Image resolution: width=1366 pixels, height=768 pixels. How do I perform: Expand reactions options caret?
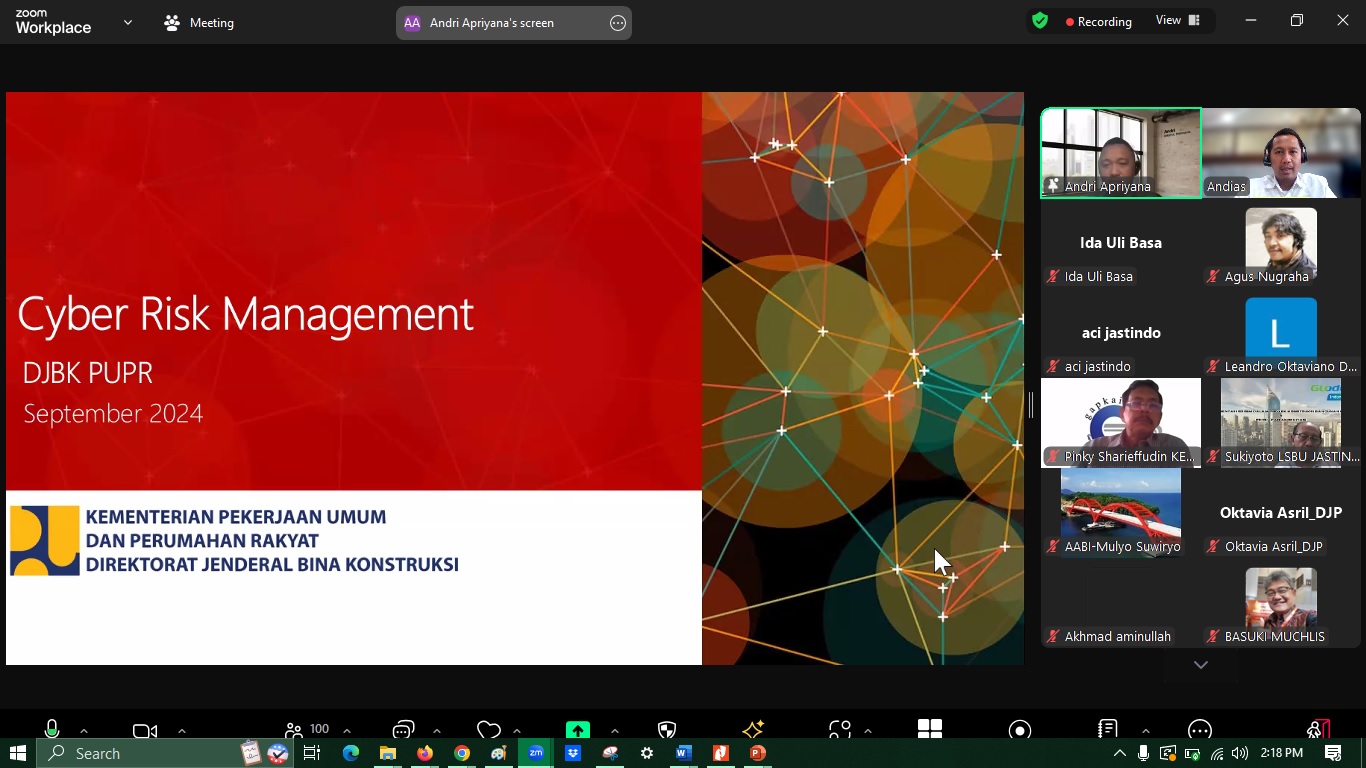[x=517, y=731]
